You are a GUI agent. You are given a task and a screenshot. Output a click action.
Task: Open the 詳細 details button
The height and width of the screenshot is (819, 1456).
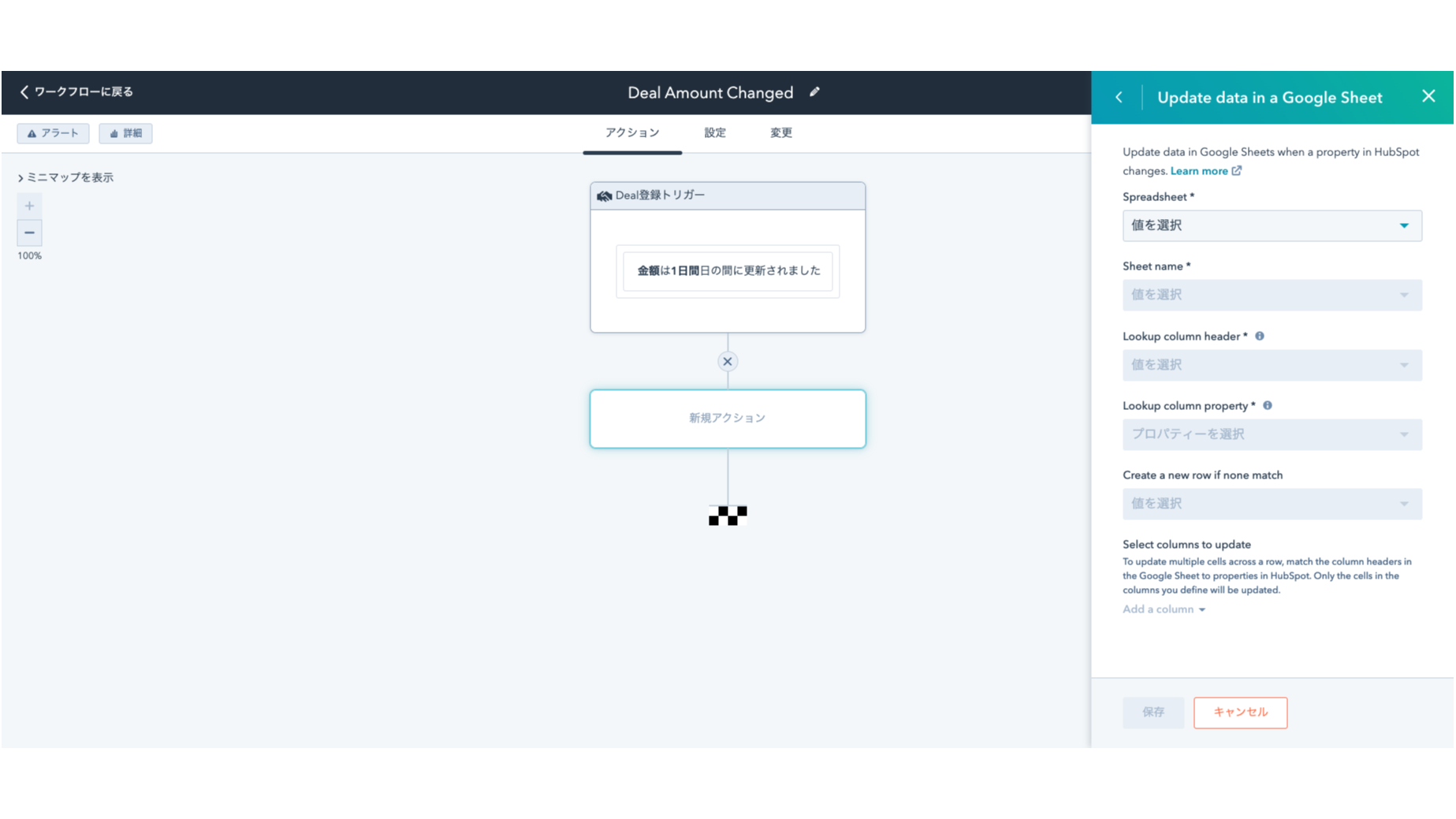(x=125, y=133)
